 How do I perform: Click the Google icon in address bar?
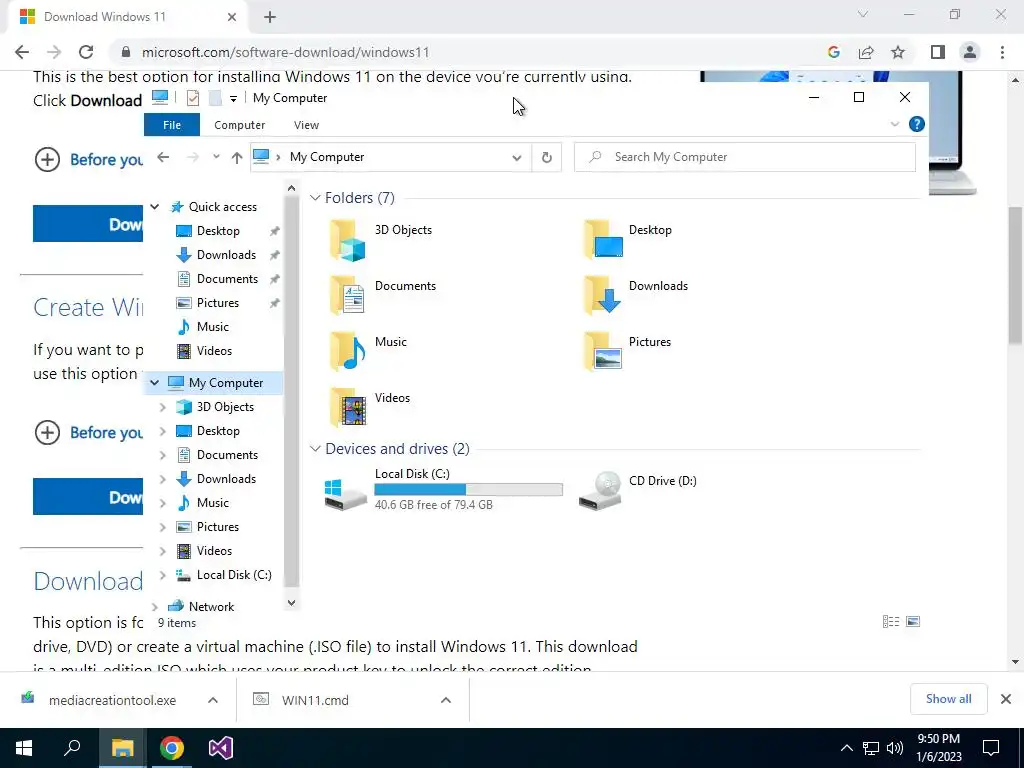[833, 52]
